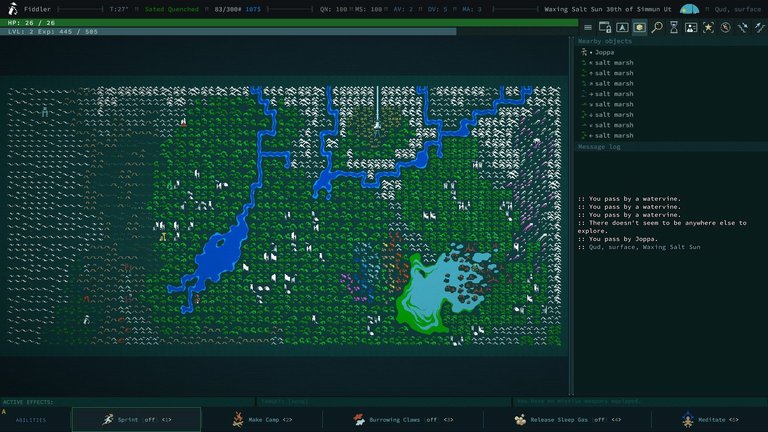Click the 83/300# weight readout
This screenshot has height=432, width=768.
(228, 9)
